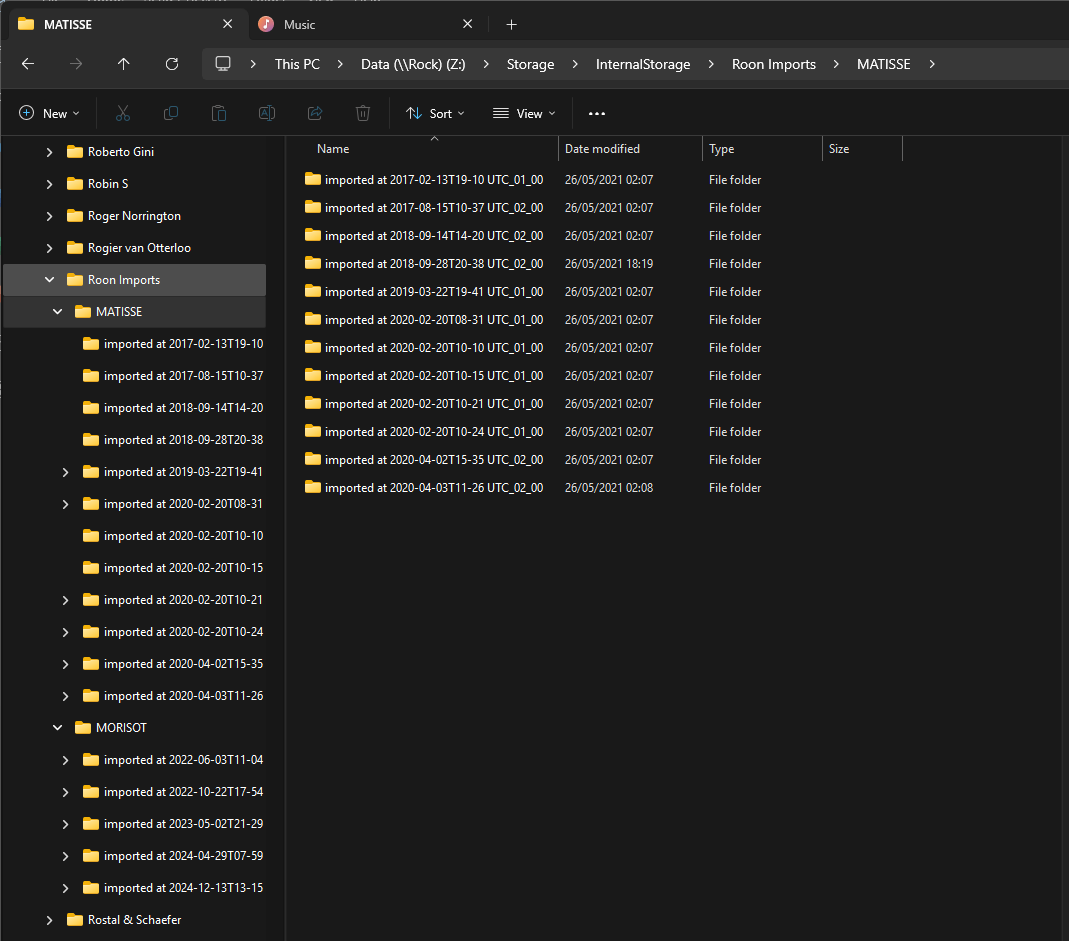The width and height of the screenshot is (1069, 941).
Task: Expand the Roger Norrington tree node
Action: [x=49, y=216]
